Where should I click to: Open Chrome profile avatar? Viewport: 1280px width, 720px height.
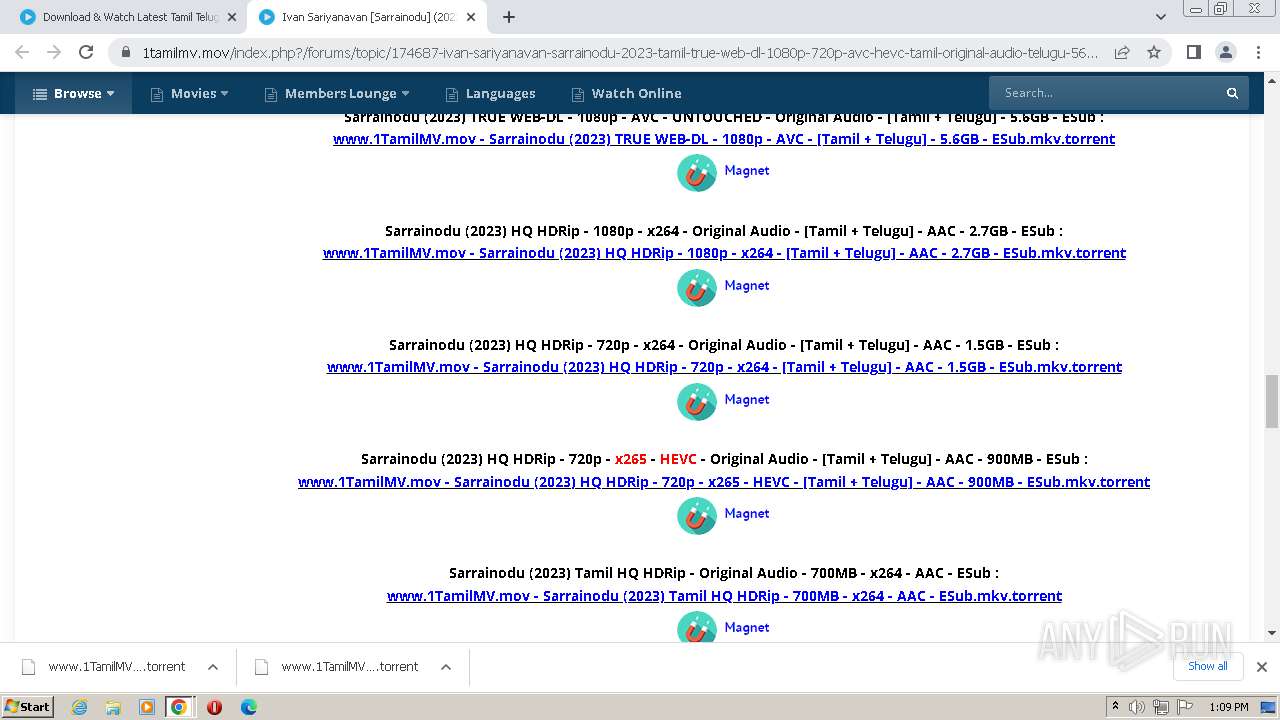(x=1225, y=52)
